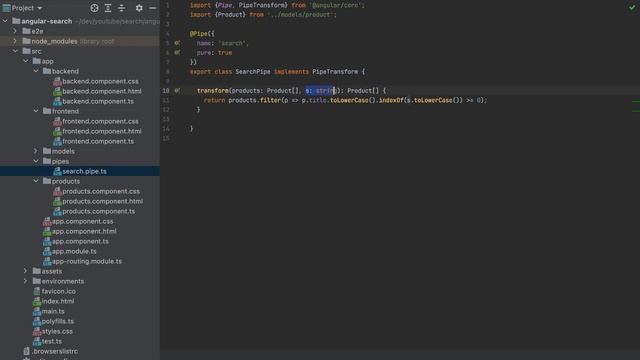Viewport: 640px width, 360px height.
Task: Expand the models folder
Action: pos(36,151)
